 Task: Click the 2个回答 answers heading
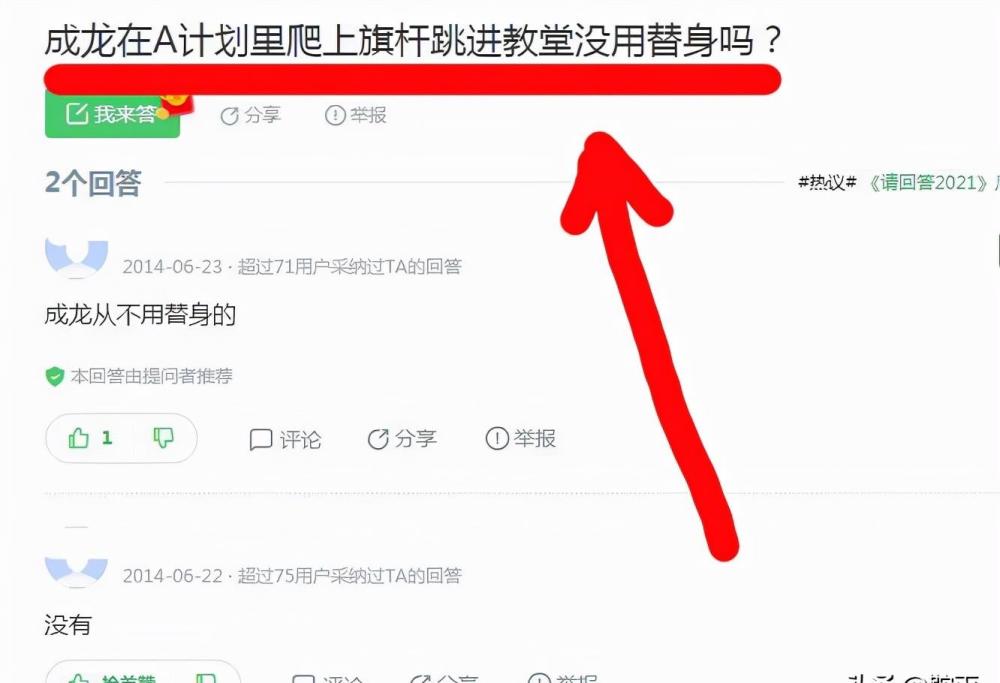point(93,183)
